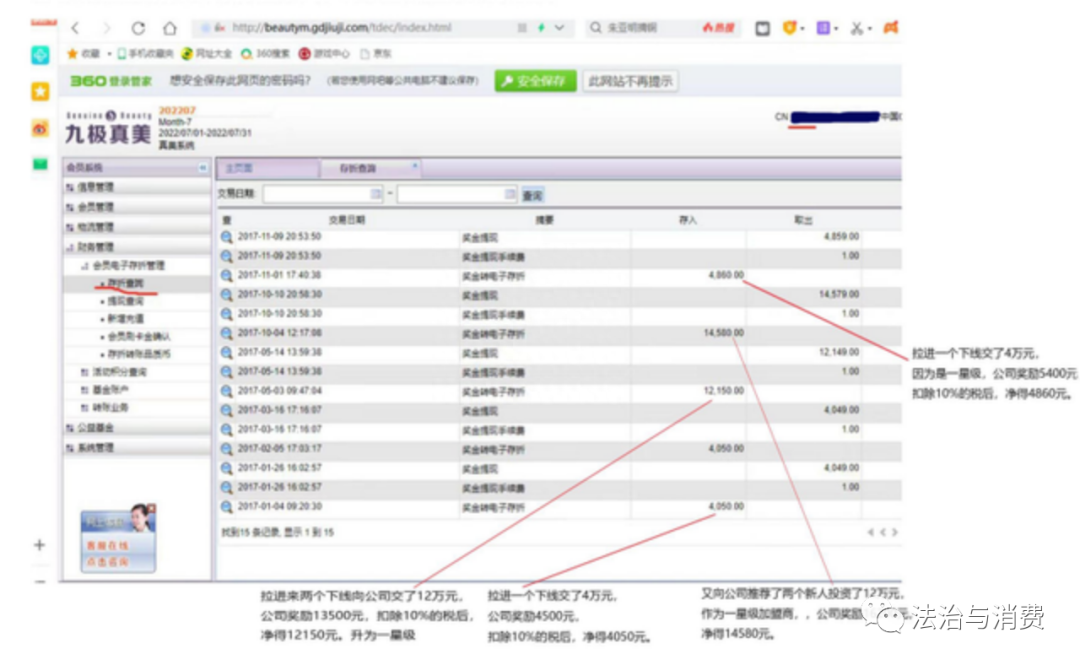Viewport: 1080px width, 665px height.
Task: Open the orange game controller icon
Action: 891,28
